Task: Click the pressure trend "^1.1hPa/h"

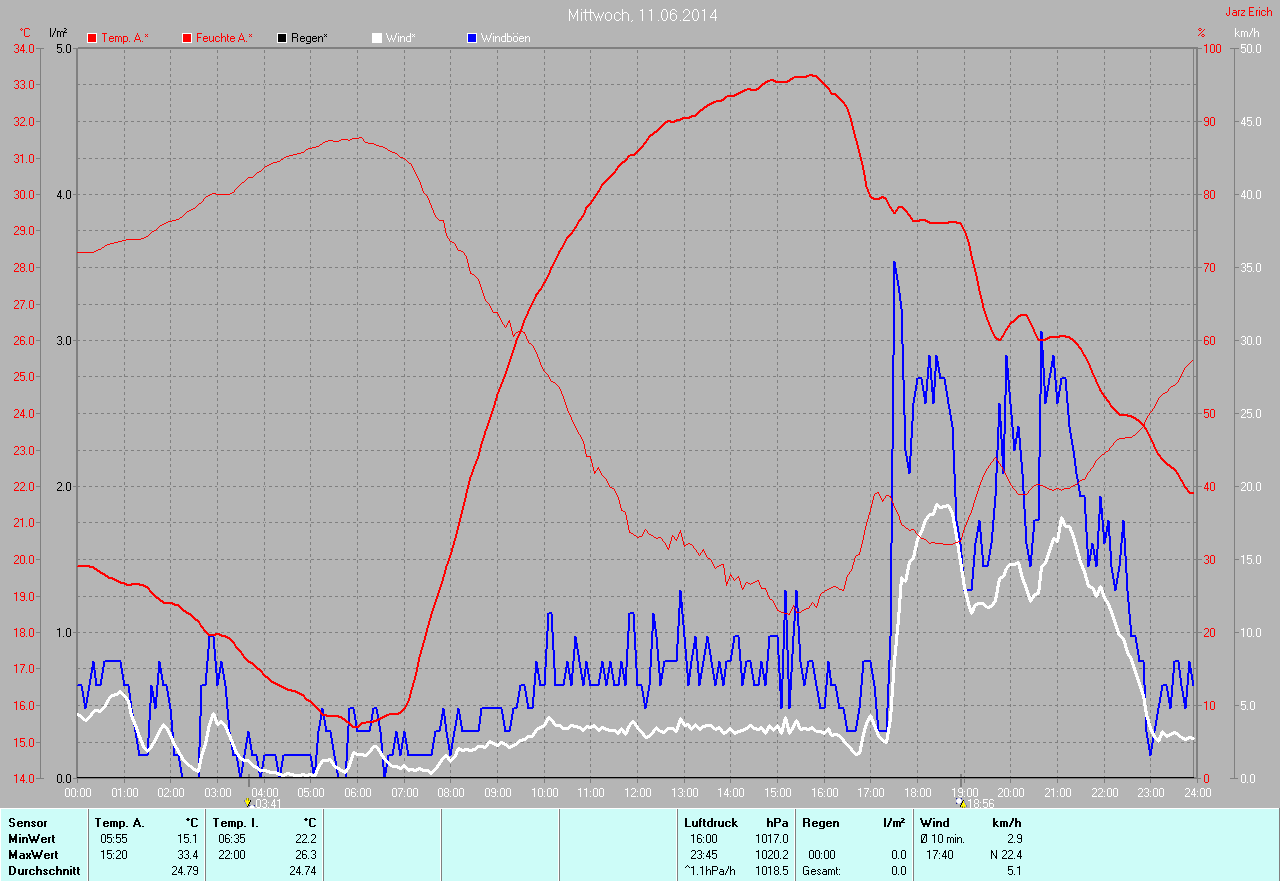Action: (x=709, y=871)
